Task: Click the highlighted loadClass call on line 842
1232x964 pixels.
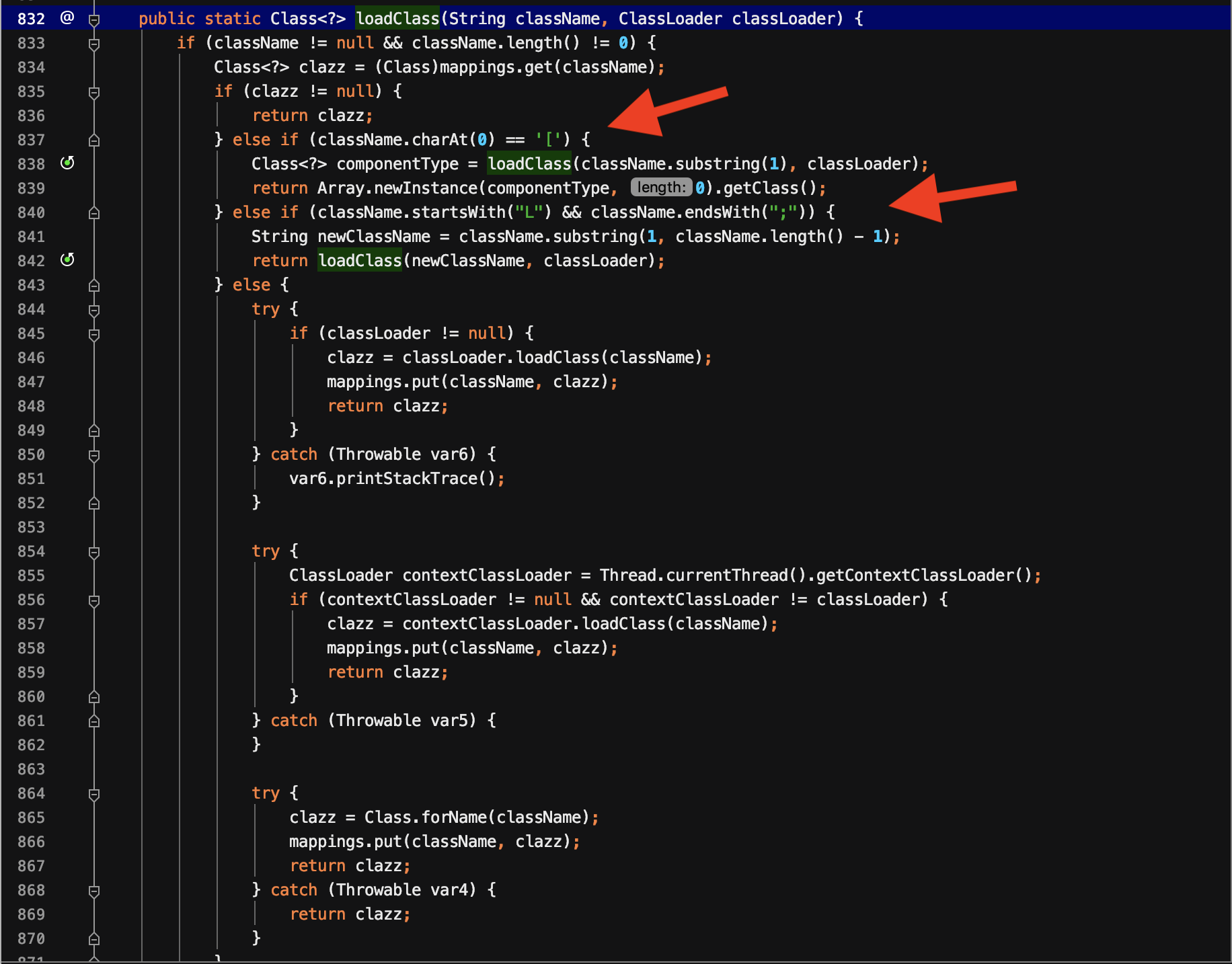Action: pyautogui.click(x=359, y=261)
